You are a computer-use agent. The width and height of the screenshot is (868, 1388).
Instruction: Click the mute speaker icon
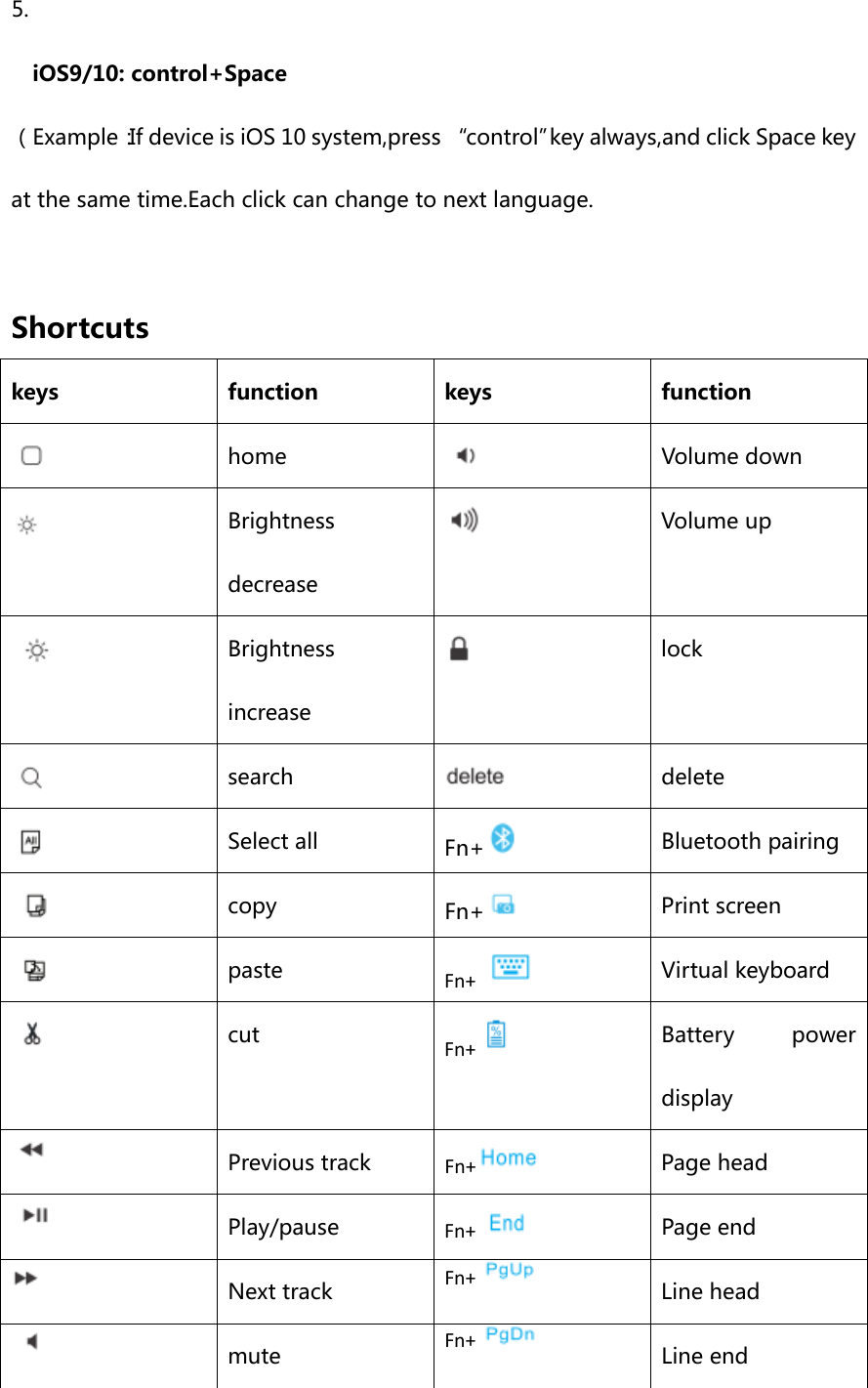pyautogui.click(x=32, y=1342)
